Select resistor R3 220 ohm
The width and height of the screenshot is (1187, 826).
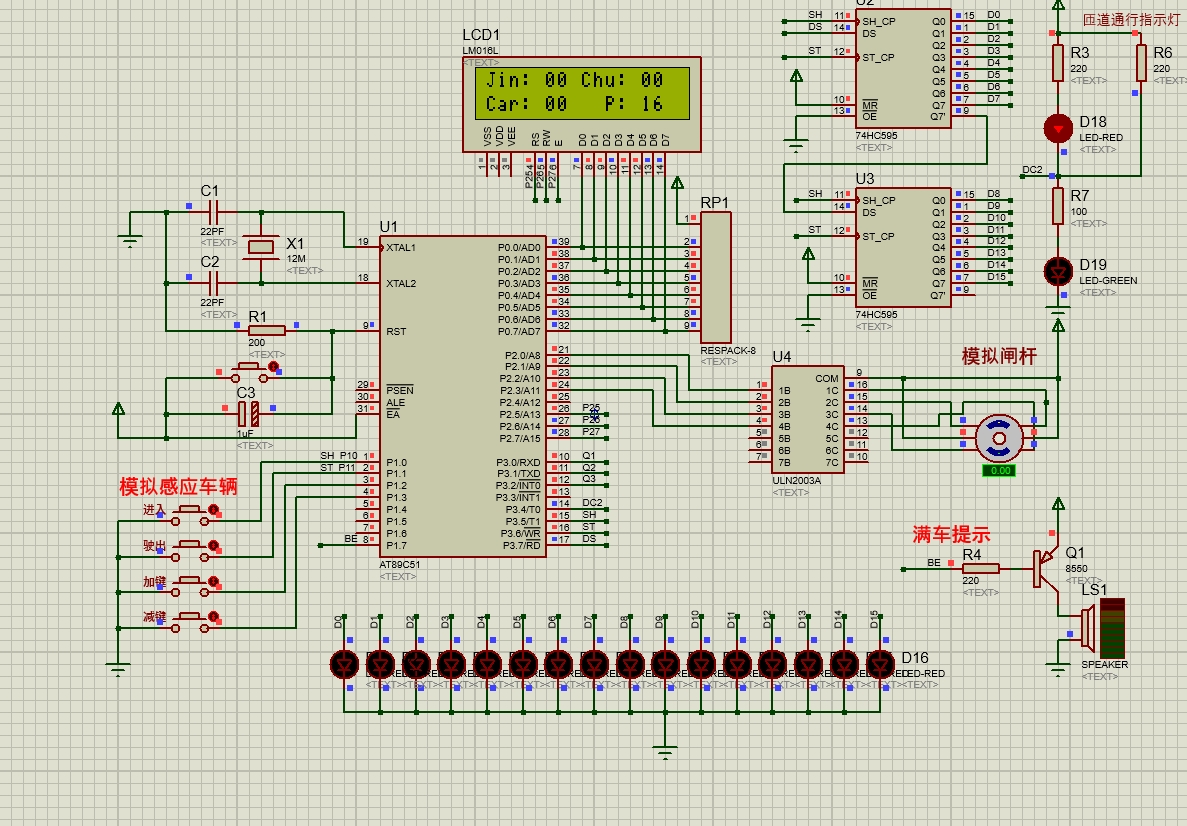[1058, 63]
